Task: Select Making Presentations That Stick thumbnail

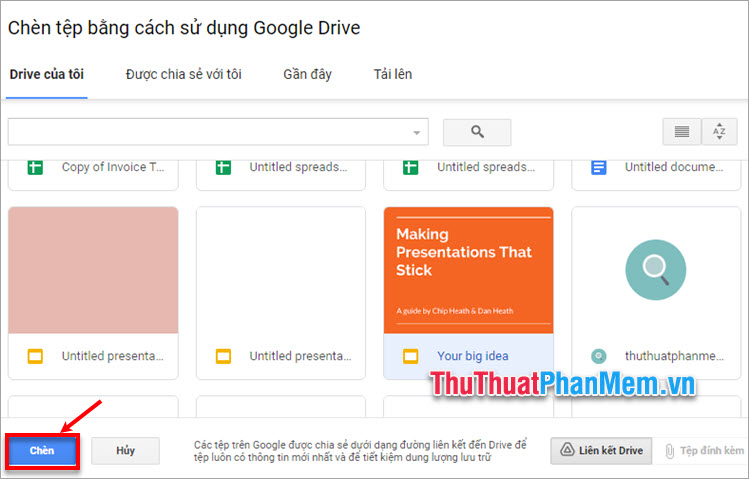Action: 469,270
